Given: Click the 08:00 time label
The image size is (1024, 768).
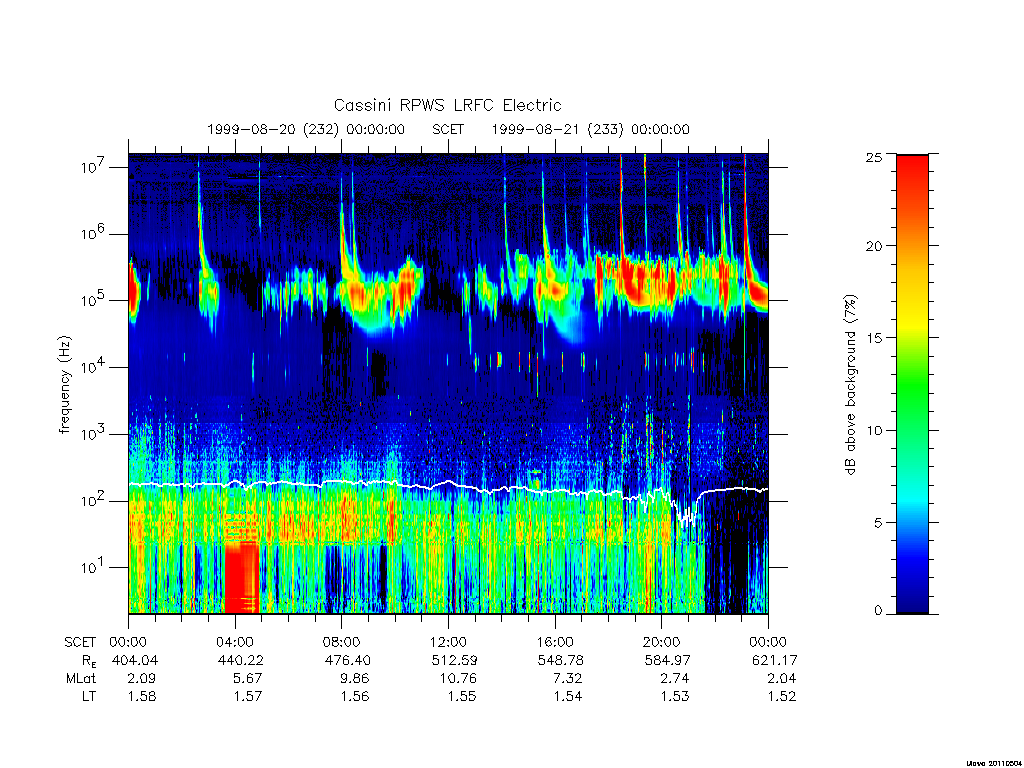Looking at the screenshot, I should point(342,642).
